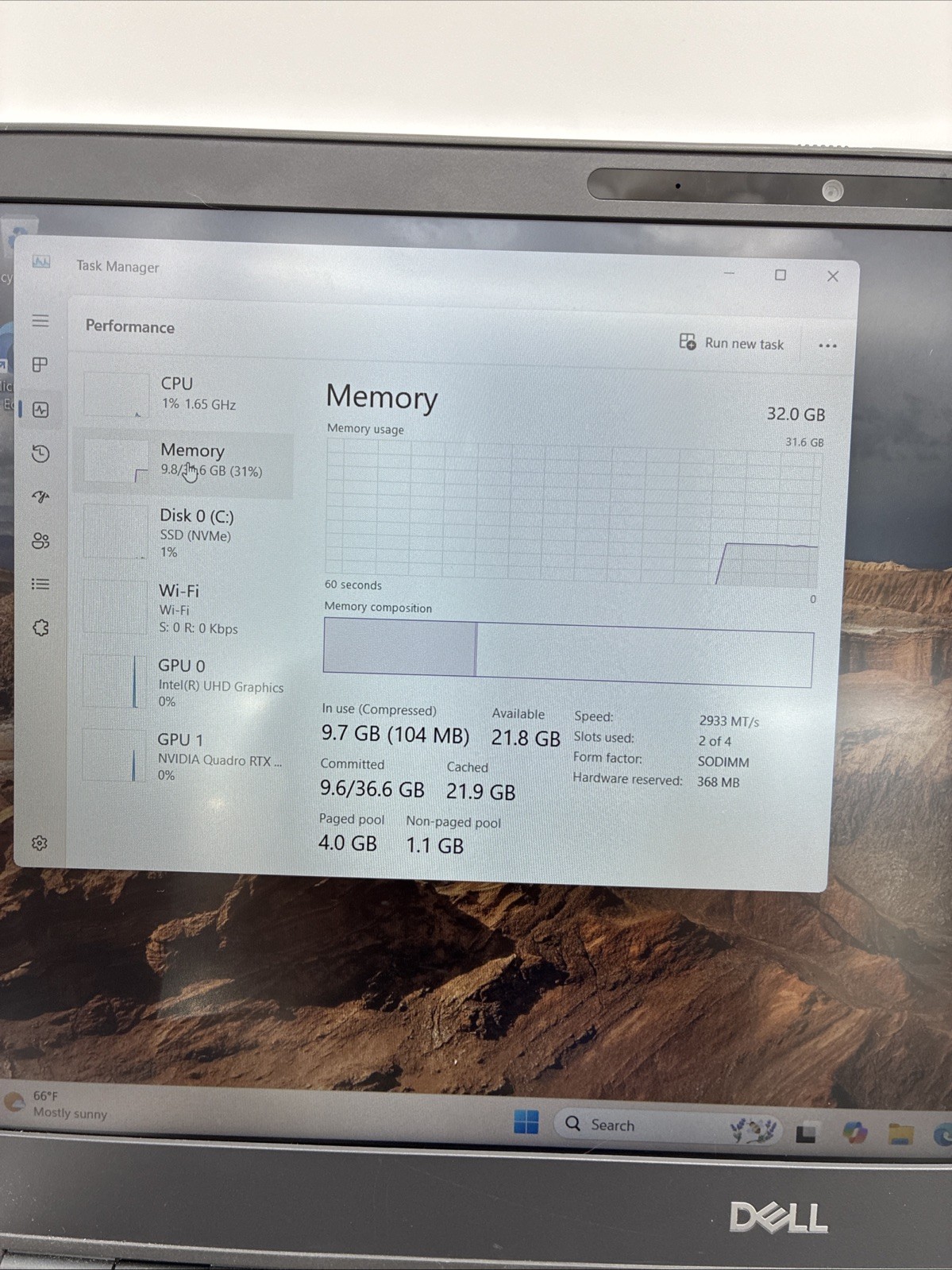Select the Disk 0 (C:) entry
Image resolution: width=952 pixels, height=1270 pixels.
[184, 532]
